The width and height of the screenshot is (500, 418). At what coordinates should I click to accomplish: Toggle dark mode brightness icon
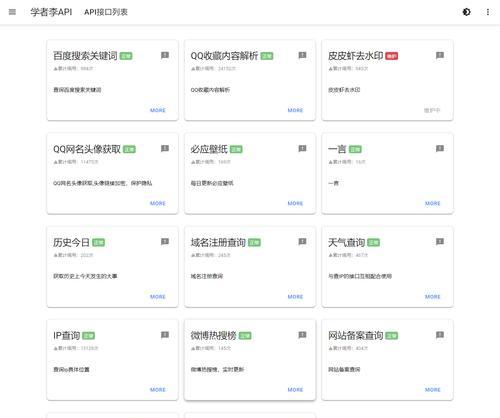click(x=467, y=12)
